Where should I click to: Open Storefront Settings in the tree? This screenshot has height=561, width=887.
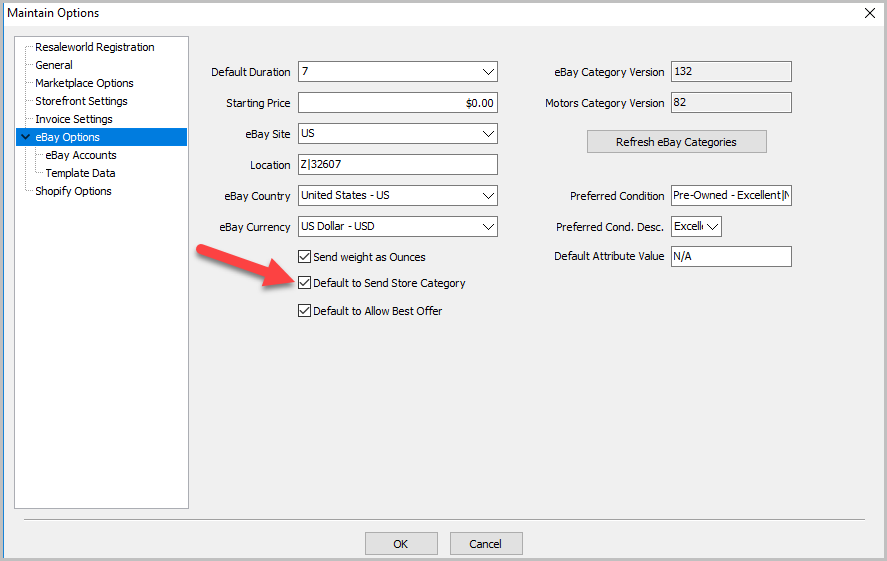coord(81,101)
